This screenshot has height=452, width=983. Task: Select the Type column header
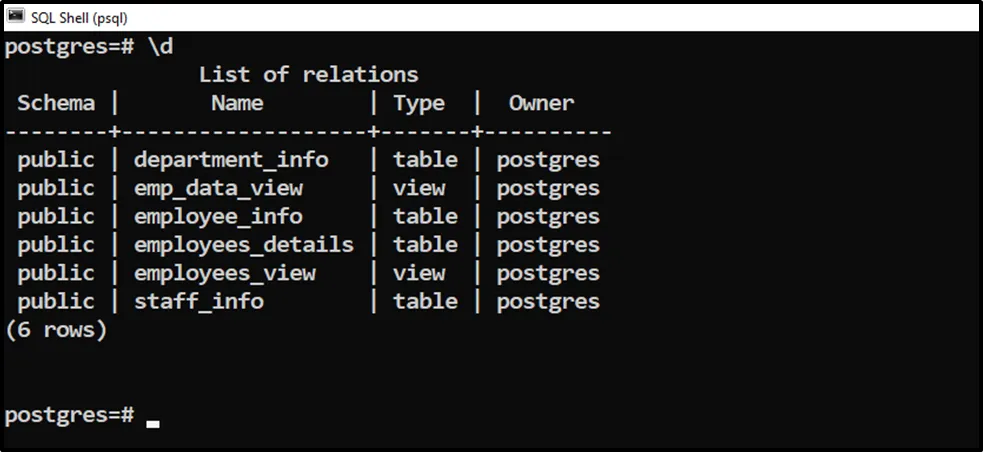pos(419,103)
